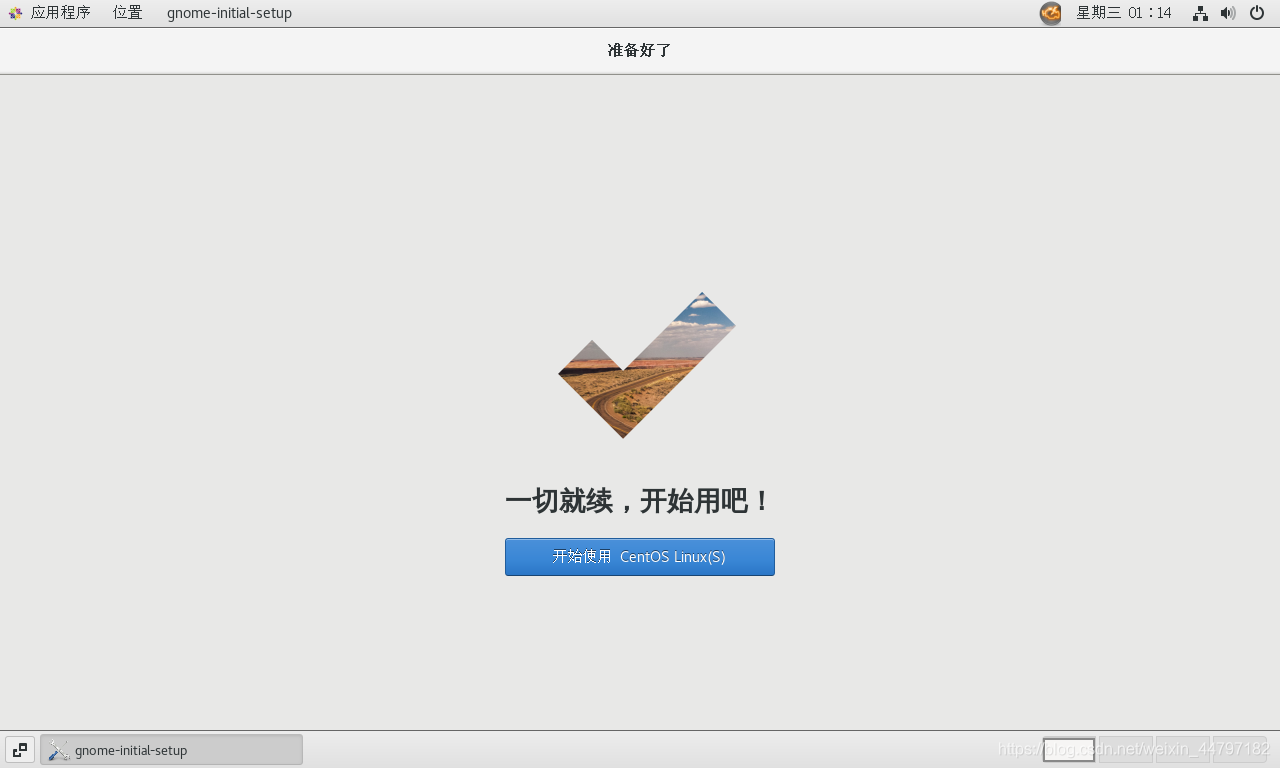
Task: Click the Start using CentOS Linux button
Action: (x=640, y=557)
